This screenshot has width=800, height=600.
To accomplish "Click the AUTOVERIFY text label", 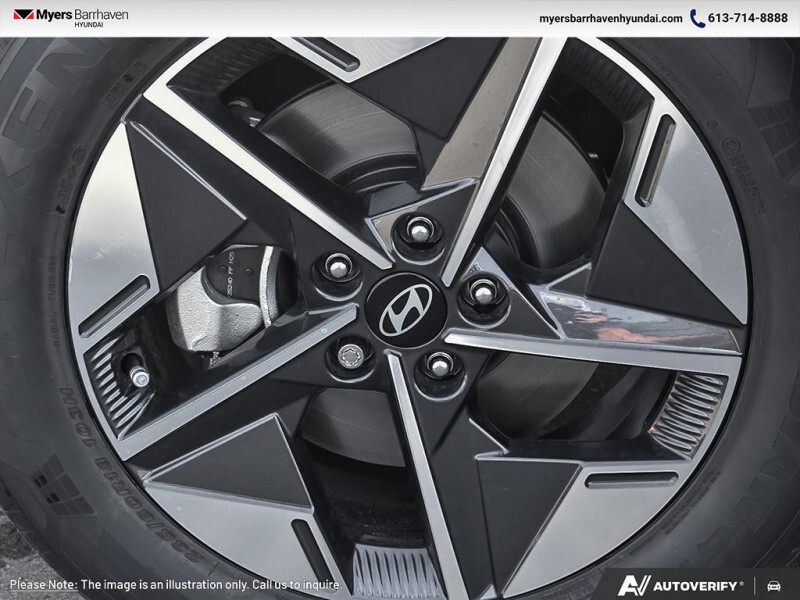I will tap(695, 582).
